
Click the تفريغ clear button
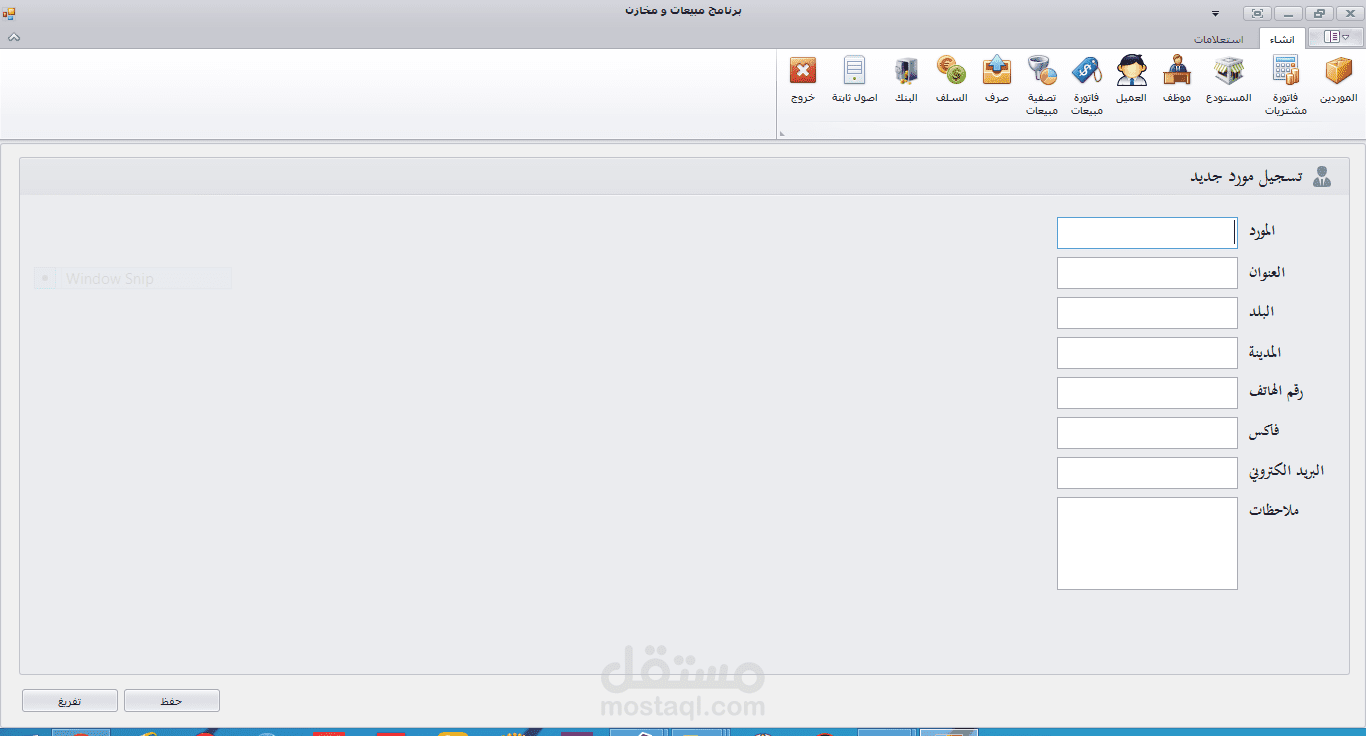pos(70,701)
